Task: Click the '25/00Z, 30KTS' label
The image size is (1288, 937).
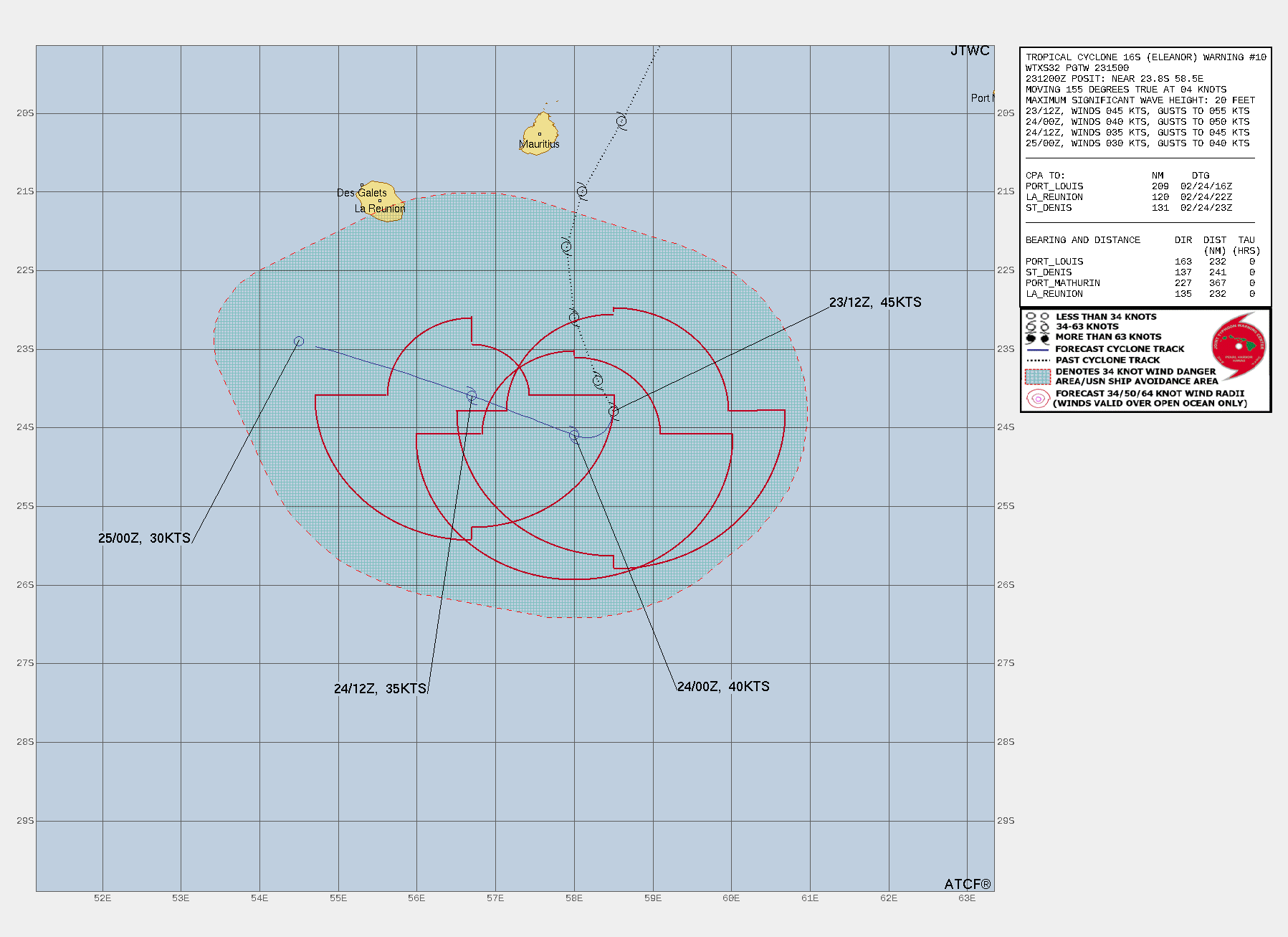Action: point(144,538)
